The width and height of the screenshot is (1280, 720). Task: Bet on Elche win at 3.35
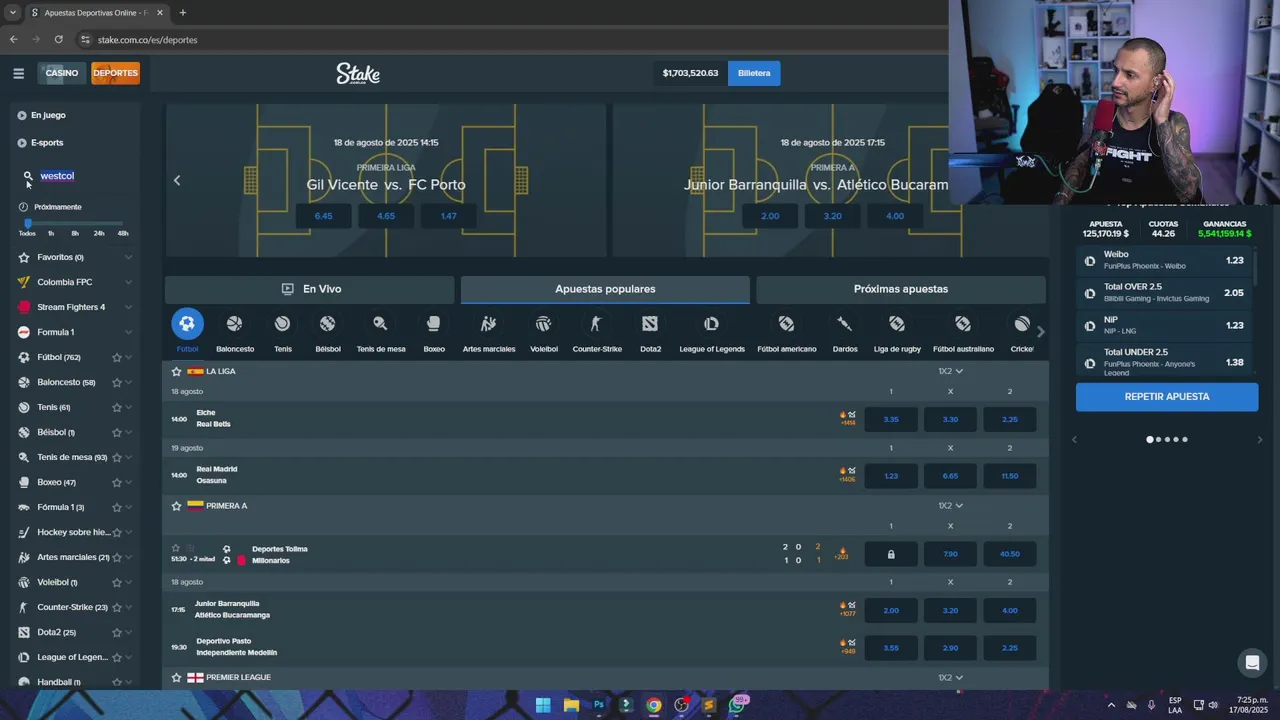[891, 419]
